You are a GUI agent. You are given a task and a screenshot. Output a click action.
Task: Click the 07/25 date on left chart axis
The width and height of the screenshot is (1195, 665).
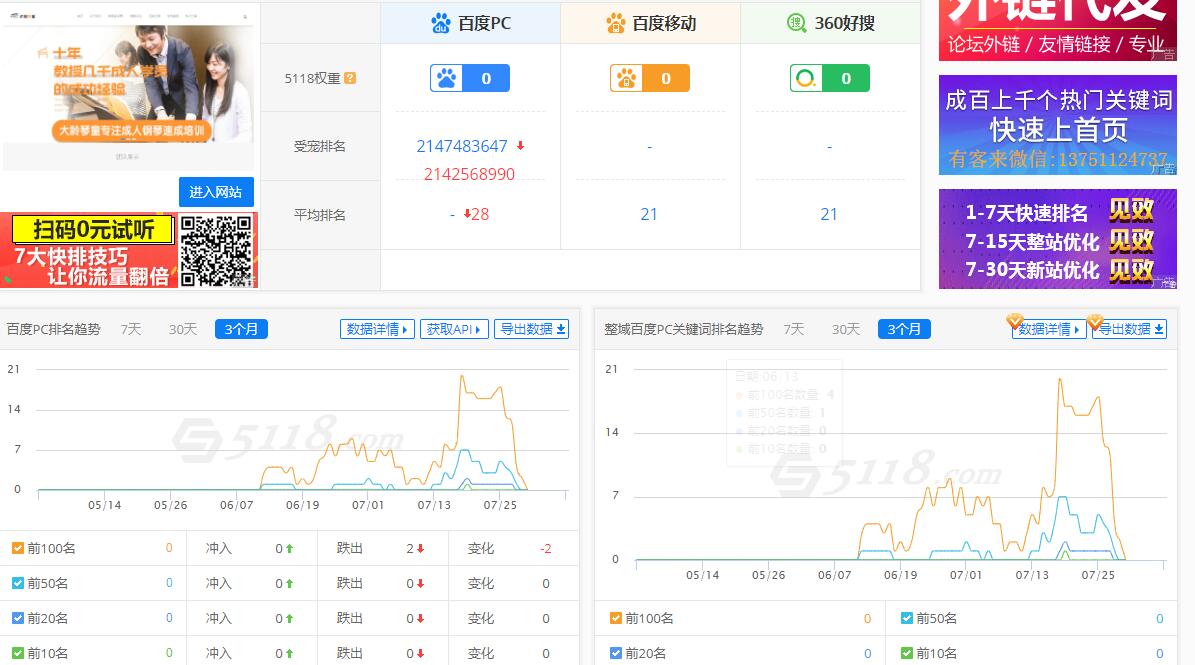500,505
